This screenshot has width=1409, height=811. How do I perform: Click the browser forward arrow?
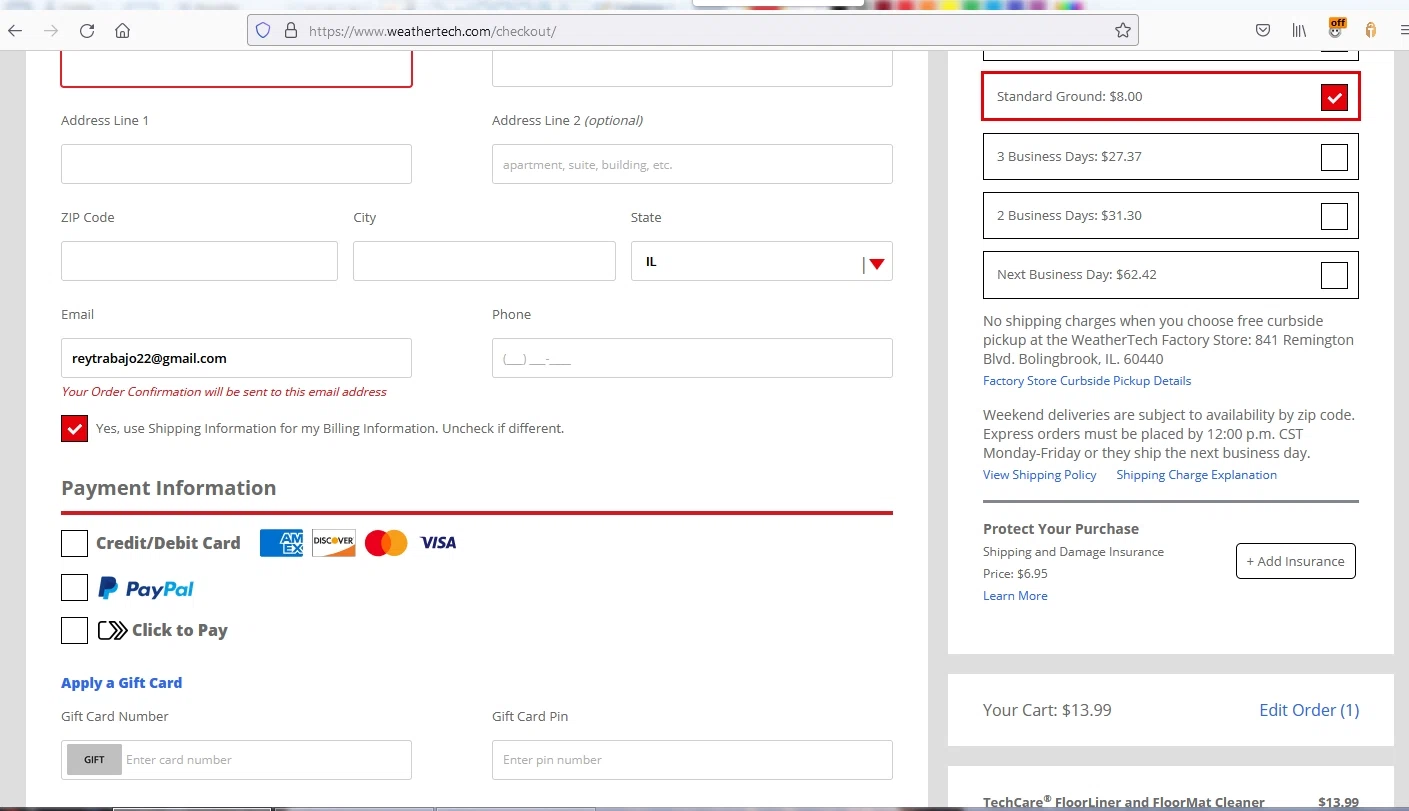click(x=51, y=31)
